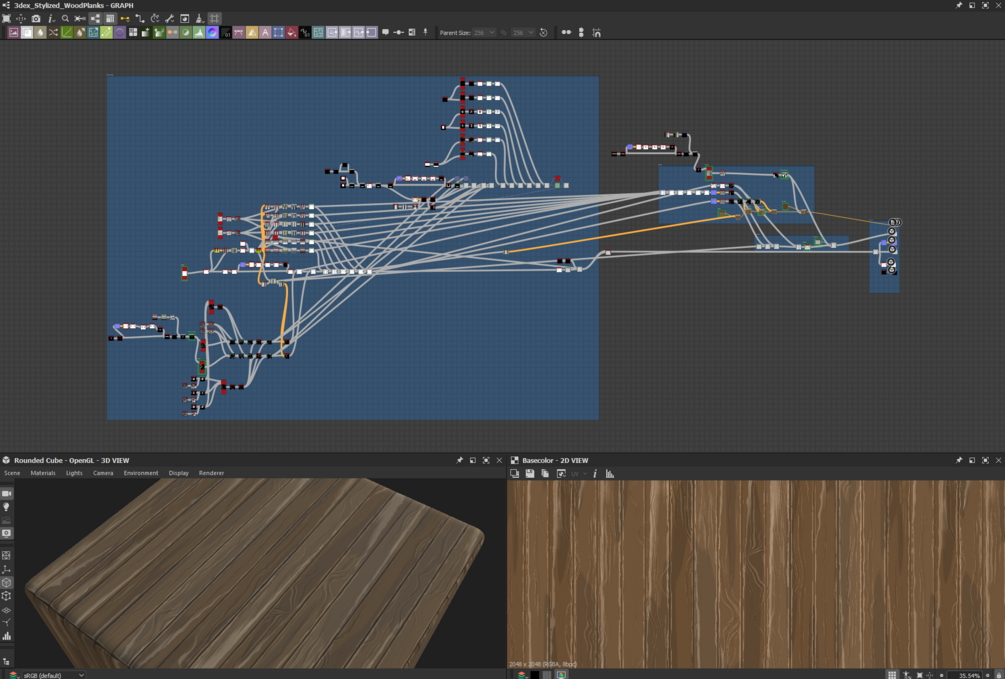The height and width of the screenshot is (679, 1005).
Task: Reset graph zoom to 1:1
Action: (x=21, y=19)
